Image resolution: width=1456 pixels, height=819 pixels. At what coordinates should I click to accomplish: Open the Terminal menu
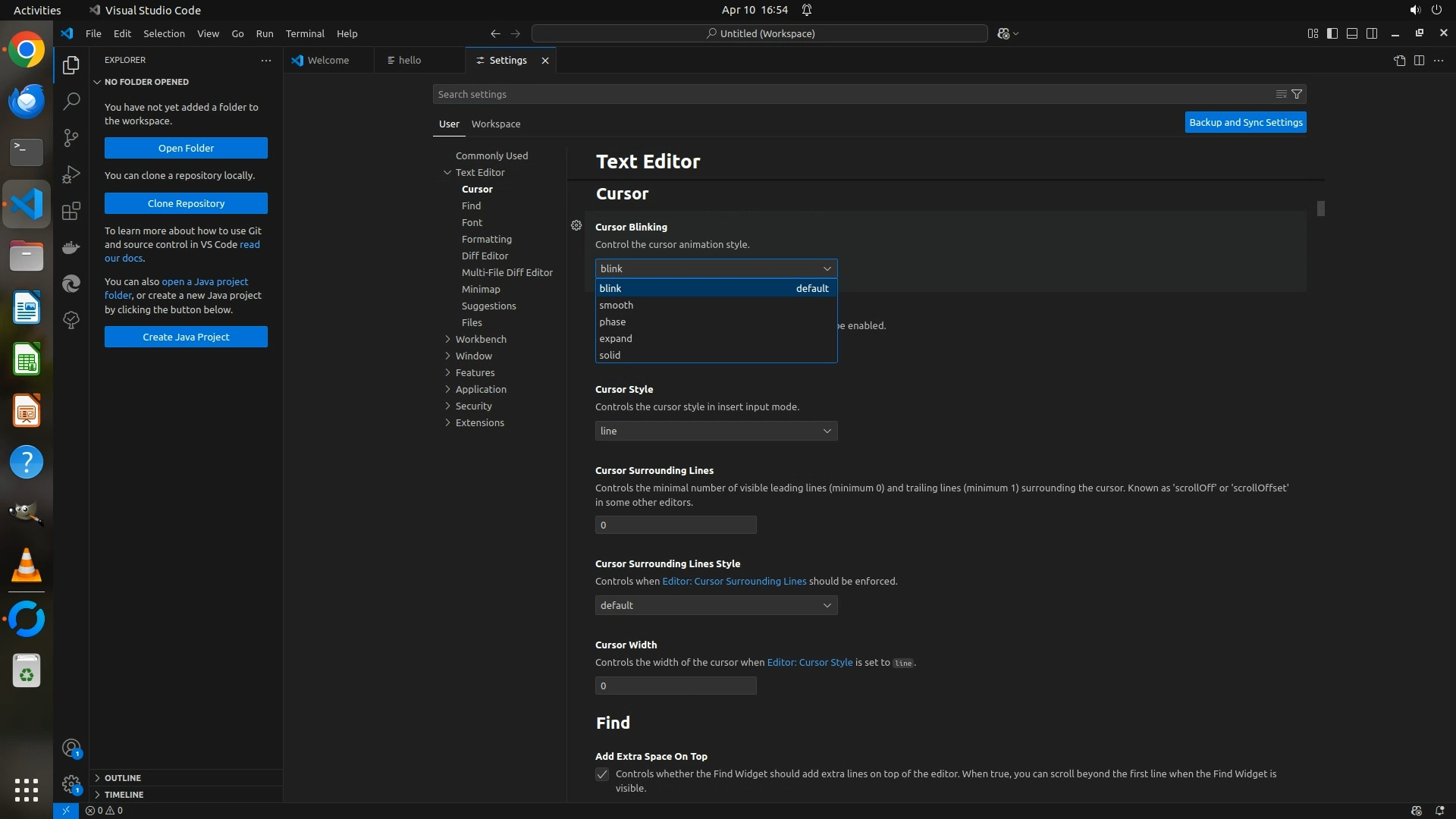tap(304, 33)
